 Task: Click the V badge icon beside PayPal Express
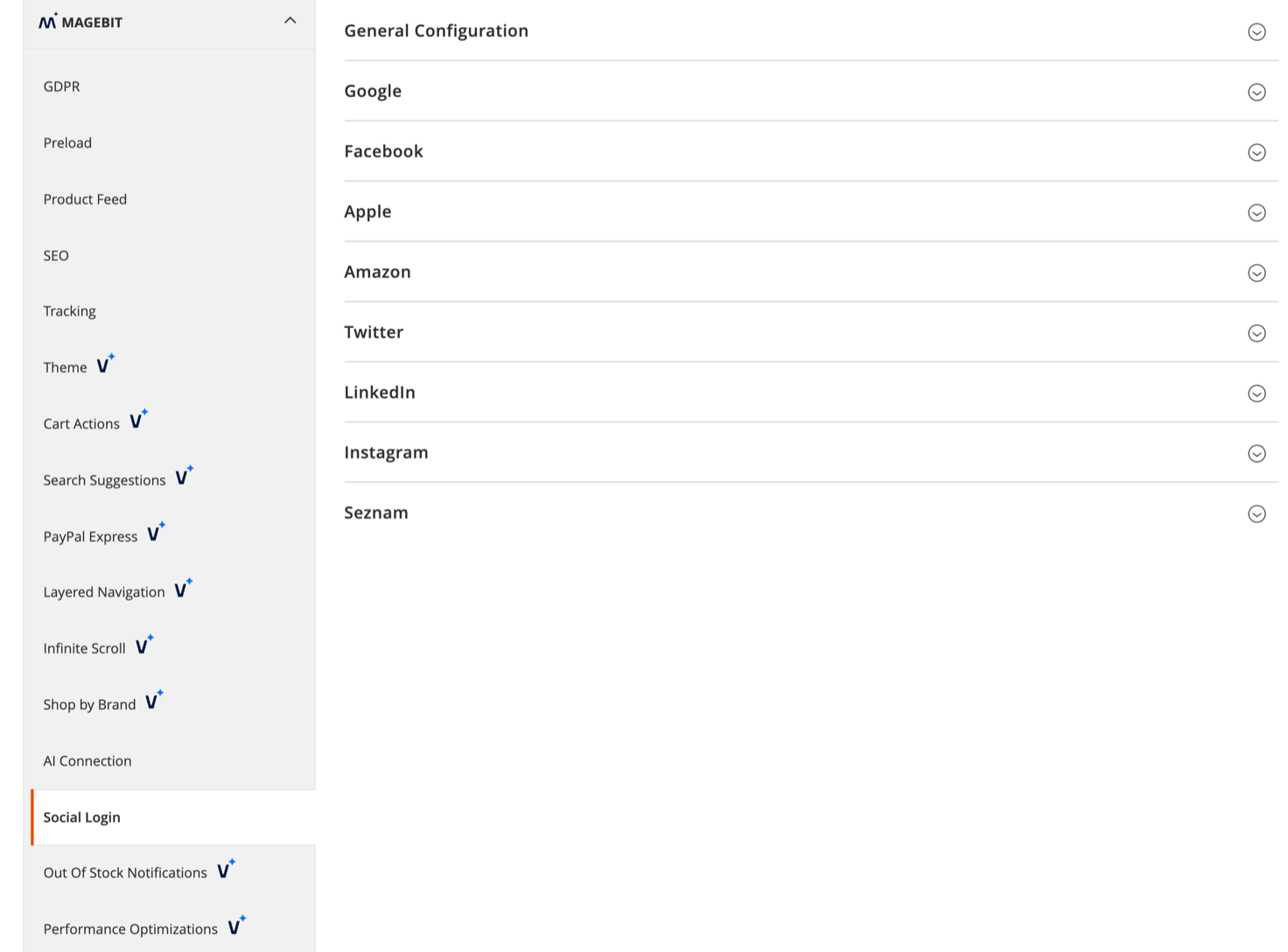coord(156,532)
